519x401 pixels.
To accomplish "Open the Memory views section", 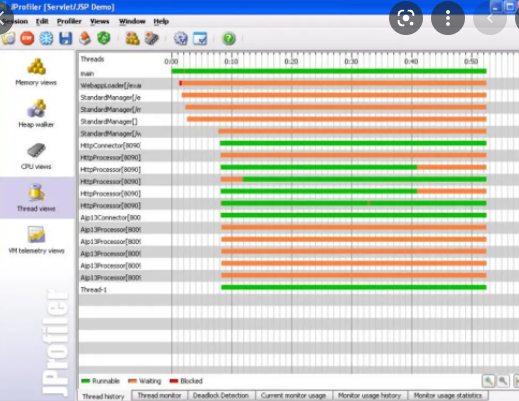I will pyautogui.click(x=36, y=72).
